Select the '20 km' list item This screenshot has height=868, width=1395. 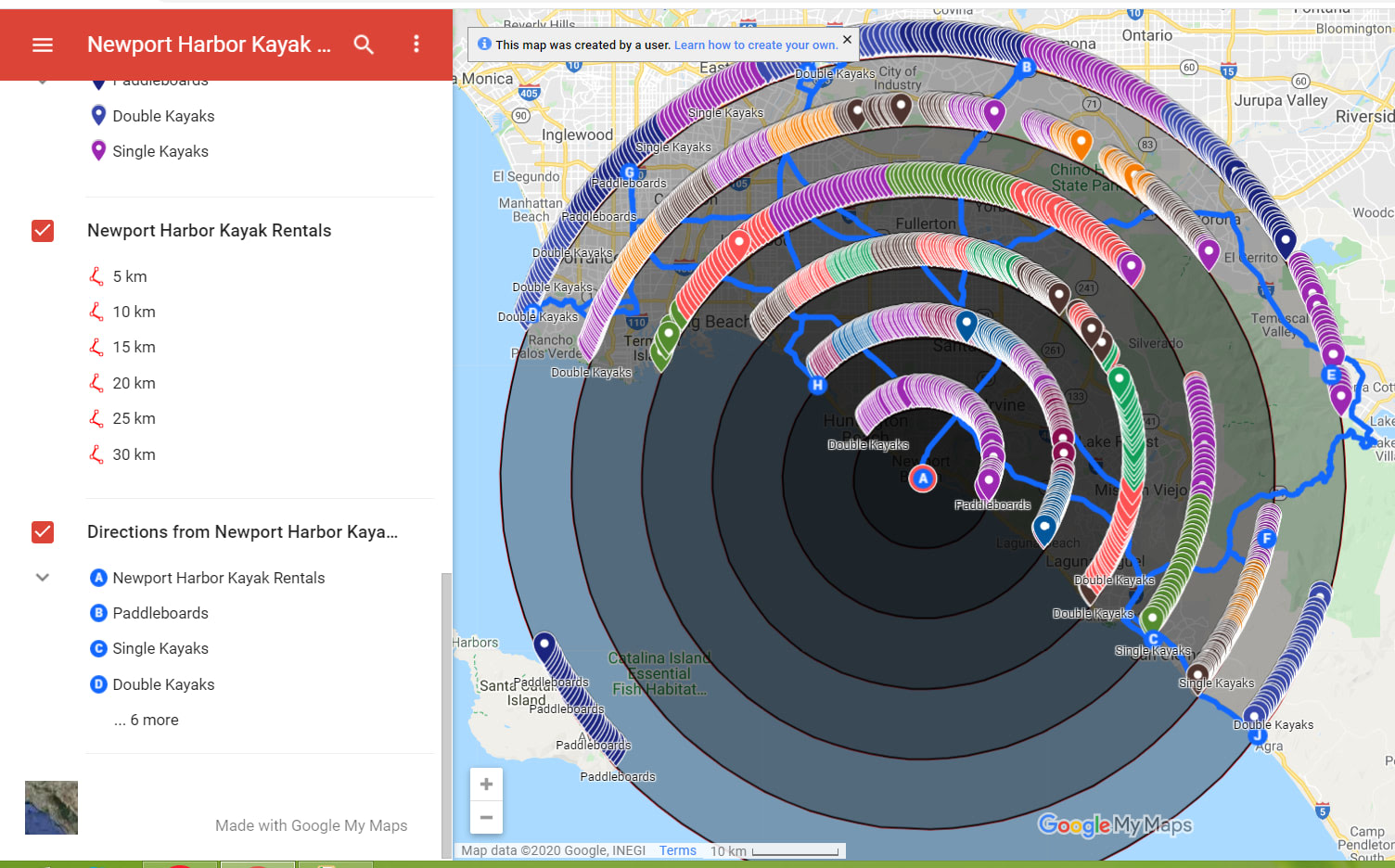click(x=134, y=383)
